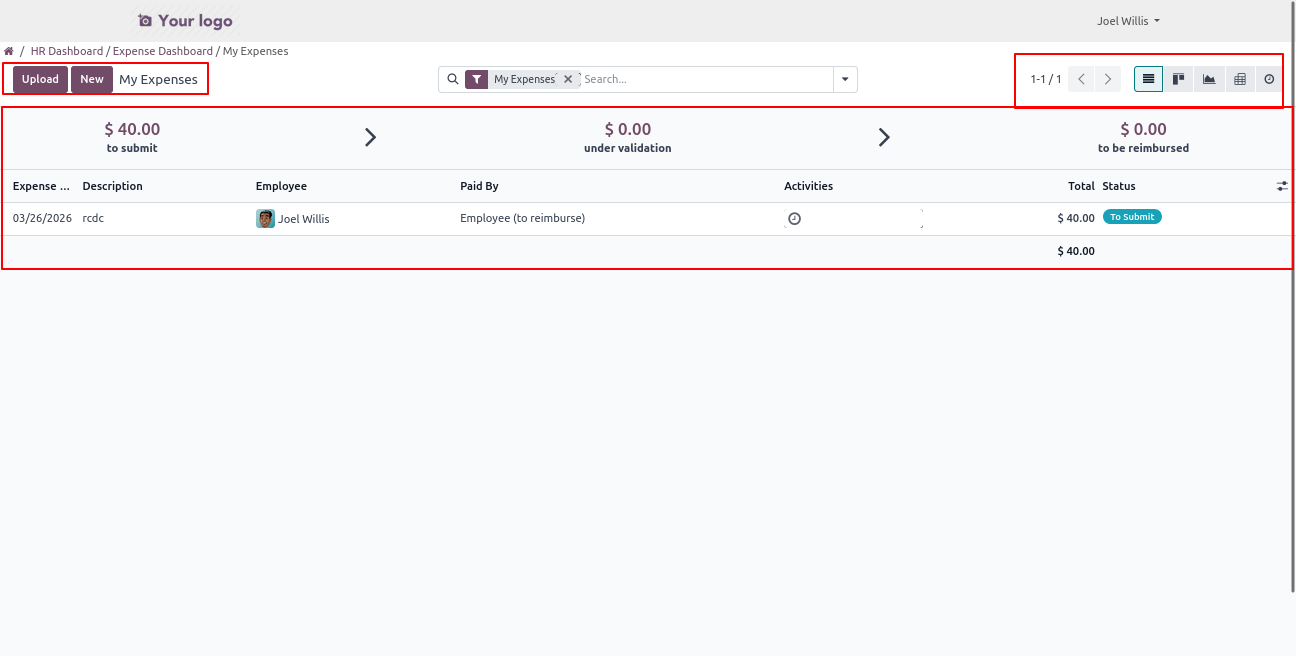Switch to the kanban view

point(1179,79)
